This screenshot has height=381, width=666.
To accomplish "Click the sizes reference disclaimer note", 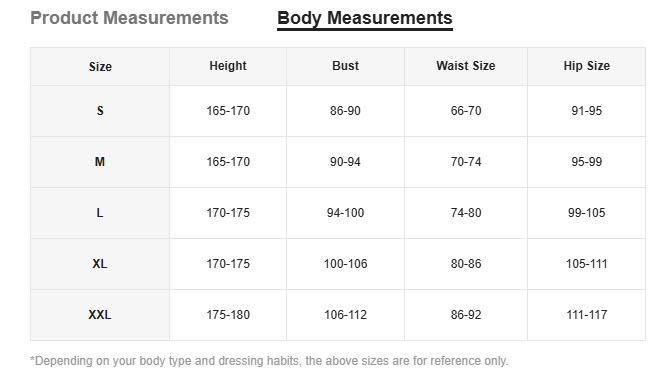I will coord(269,361).
